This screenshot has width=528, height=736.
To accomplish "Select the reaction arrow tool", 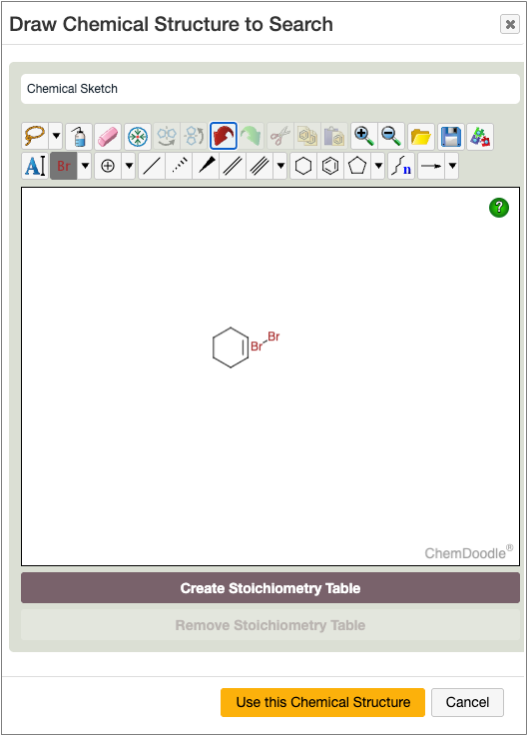I will coord(431,166).
